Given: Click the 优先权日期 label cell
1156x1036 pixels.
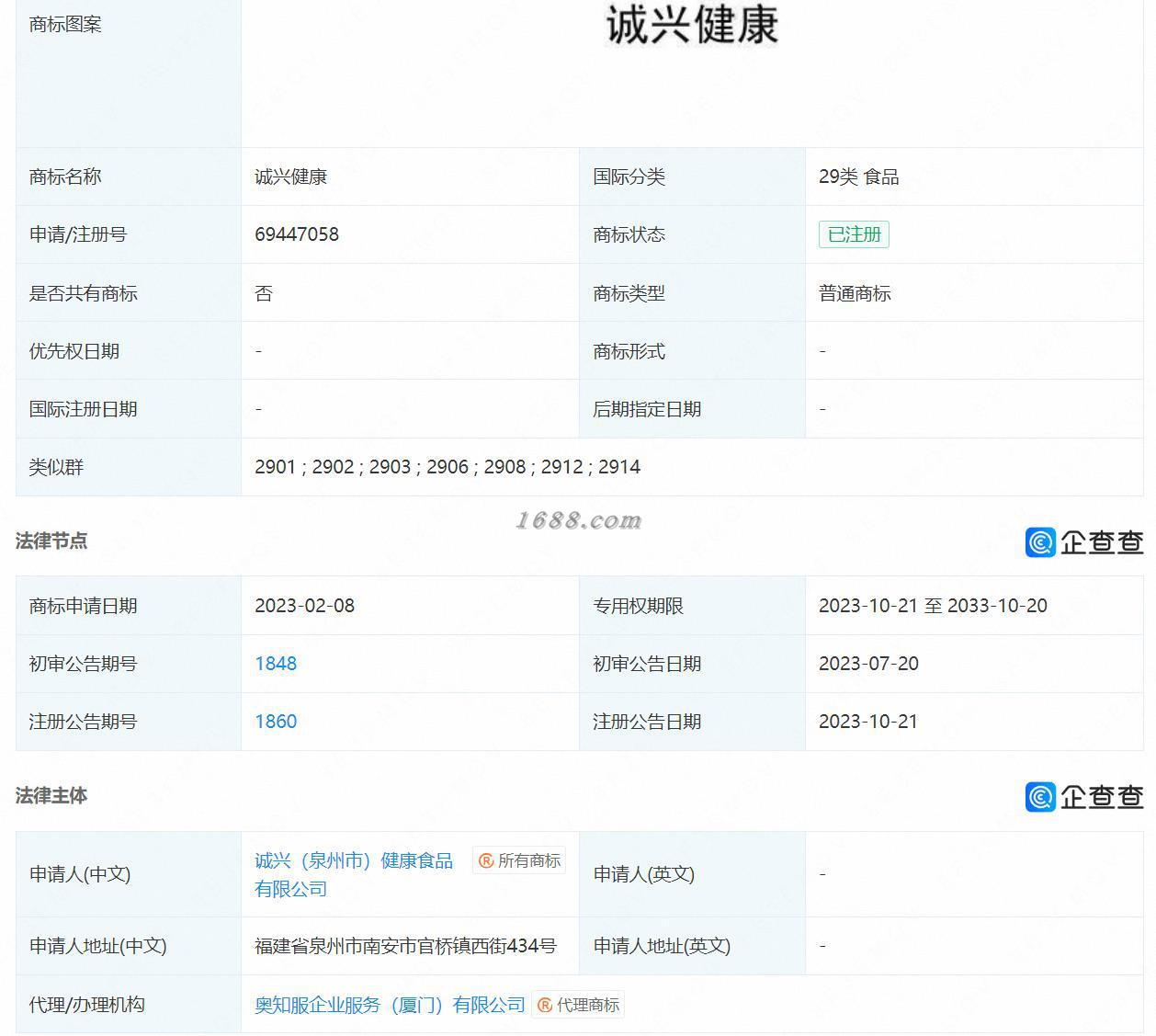Looking at the screenshot, I should 129,351.
